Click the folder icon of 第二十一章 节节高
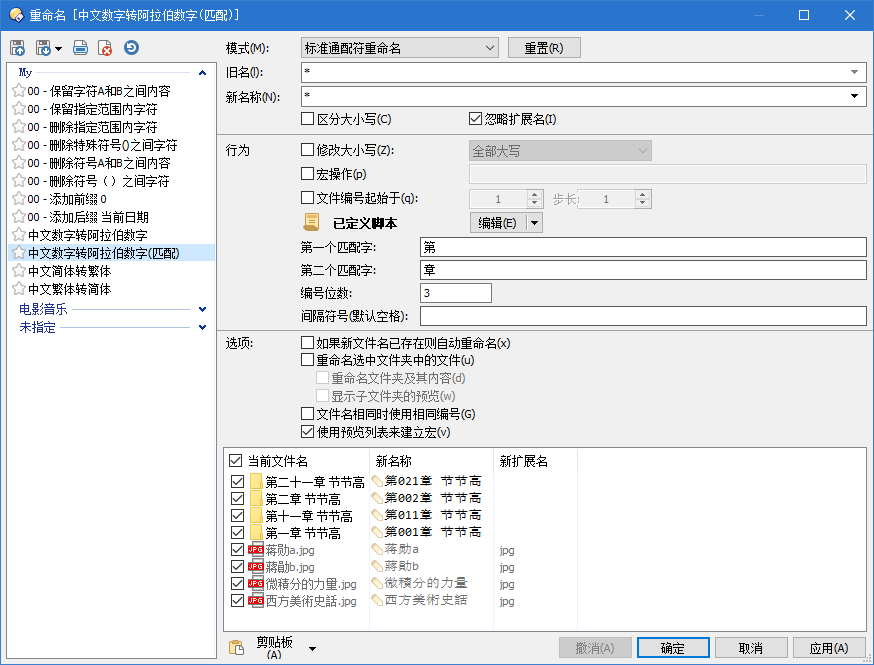Viewport: 874px width, 665px height. coord(256,482)
